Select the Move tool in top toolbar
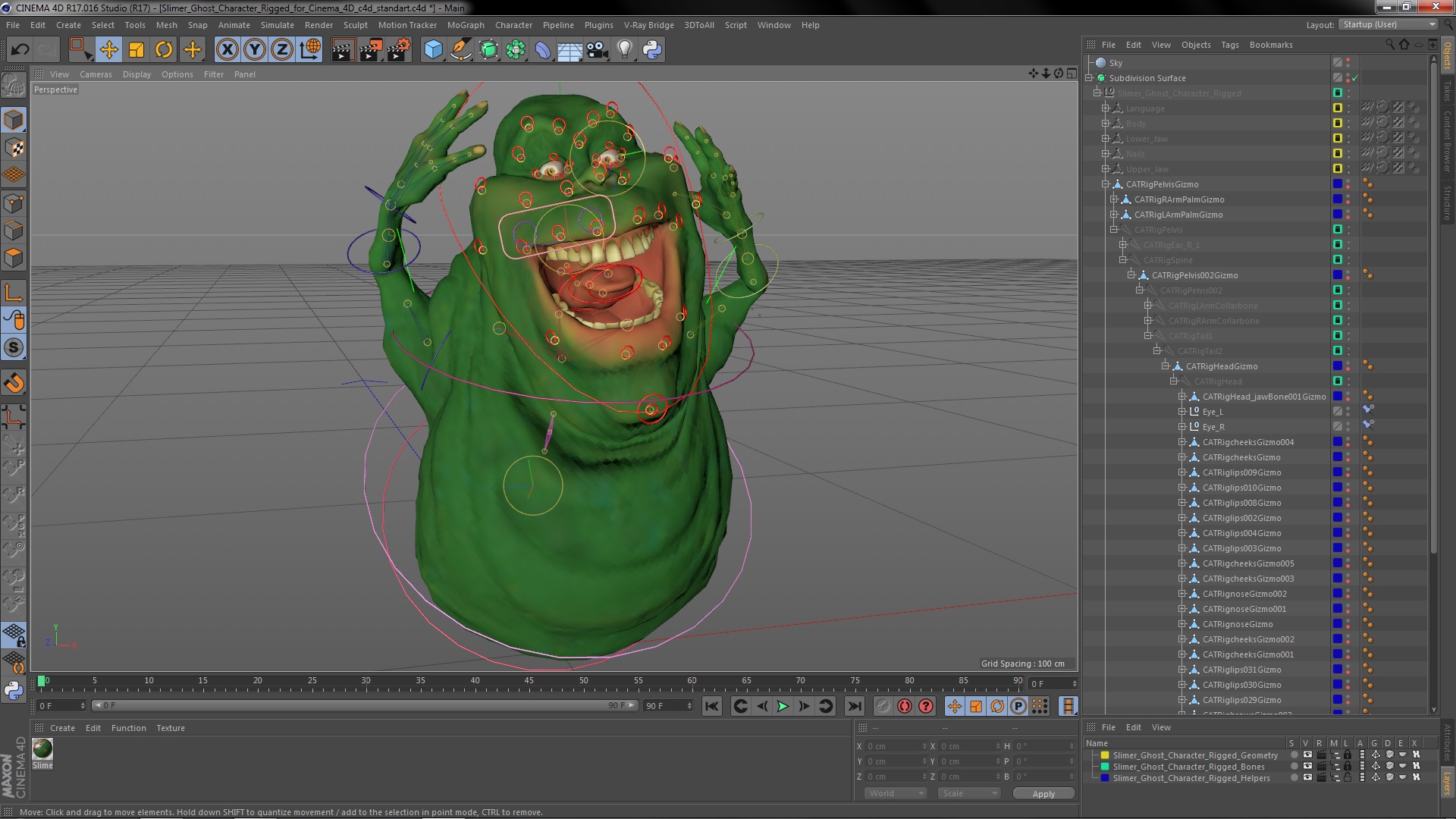The width and height of the screenshot is (1456, 819). 108,50
